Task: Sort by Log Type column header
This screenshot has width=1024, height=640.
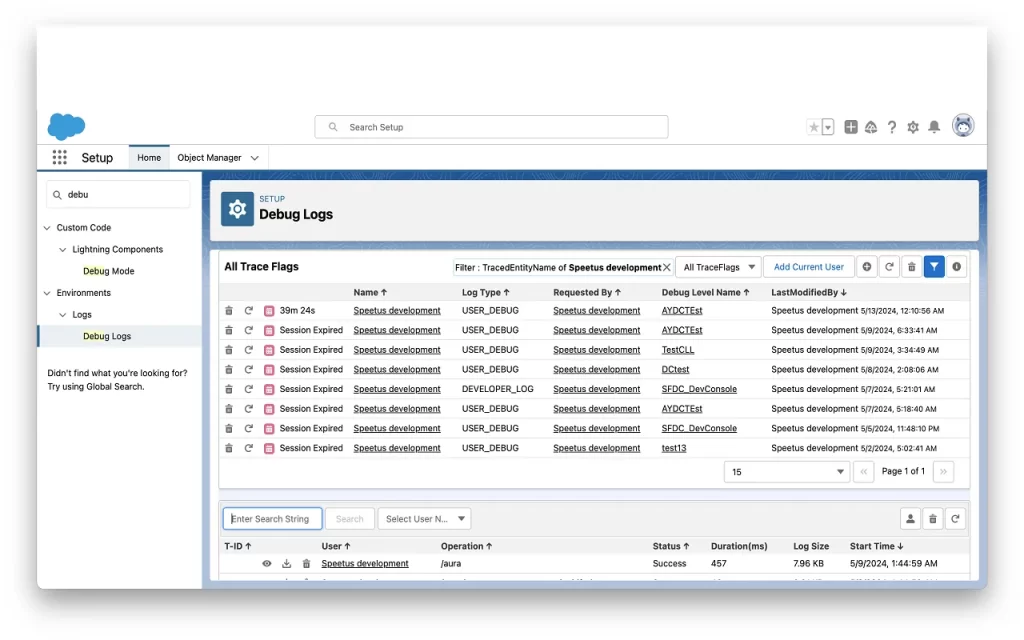Action: pos(485,293)
